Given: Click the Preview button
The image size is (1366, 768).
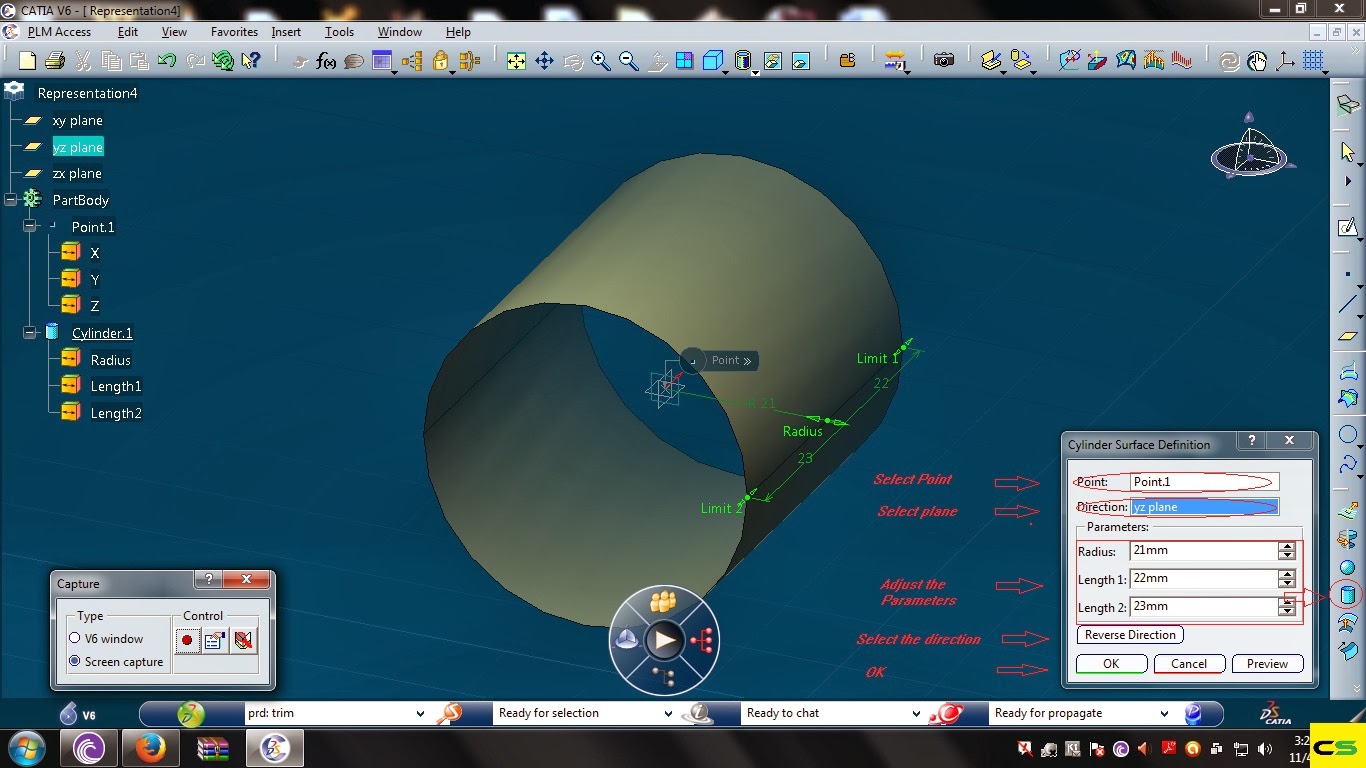Looking at the screenshot, I should [x=1268, y=664].
